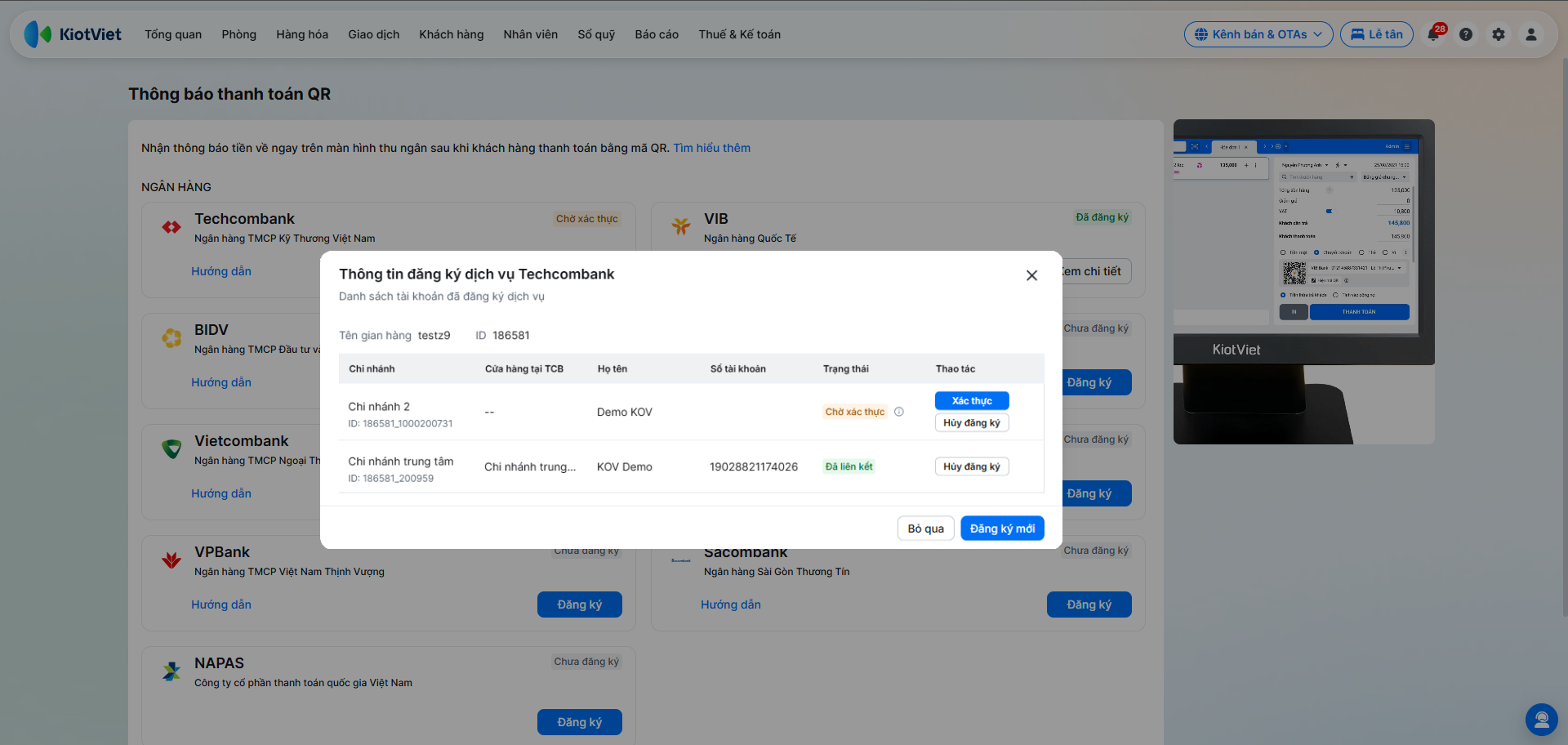
Task: Click the Chi nhánh 2 branch name
Action: click(379, 406)
